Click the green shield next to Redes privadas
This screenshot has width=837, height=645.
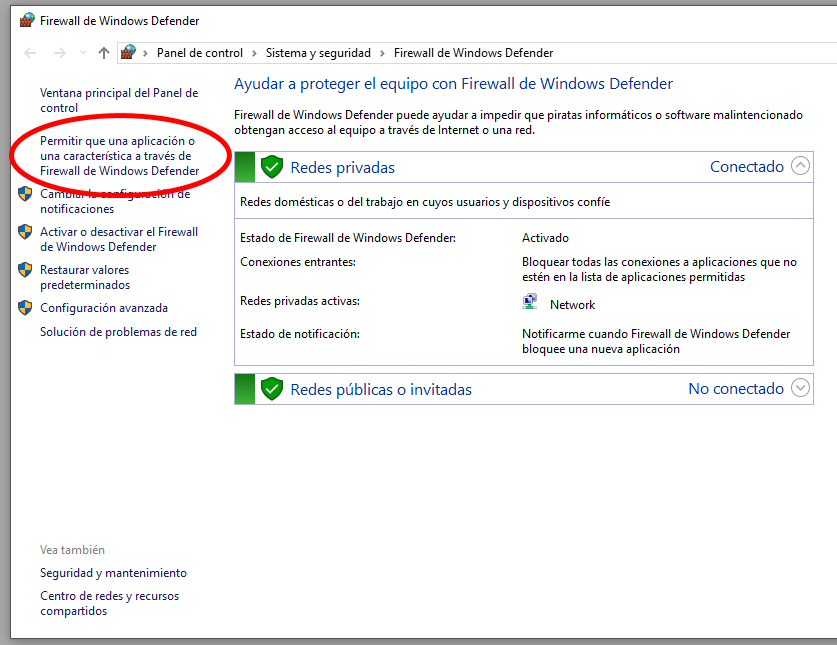(x=271, y=167)
